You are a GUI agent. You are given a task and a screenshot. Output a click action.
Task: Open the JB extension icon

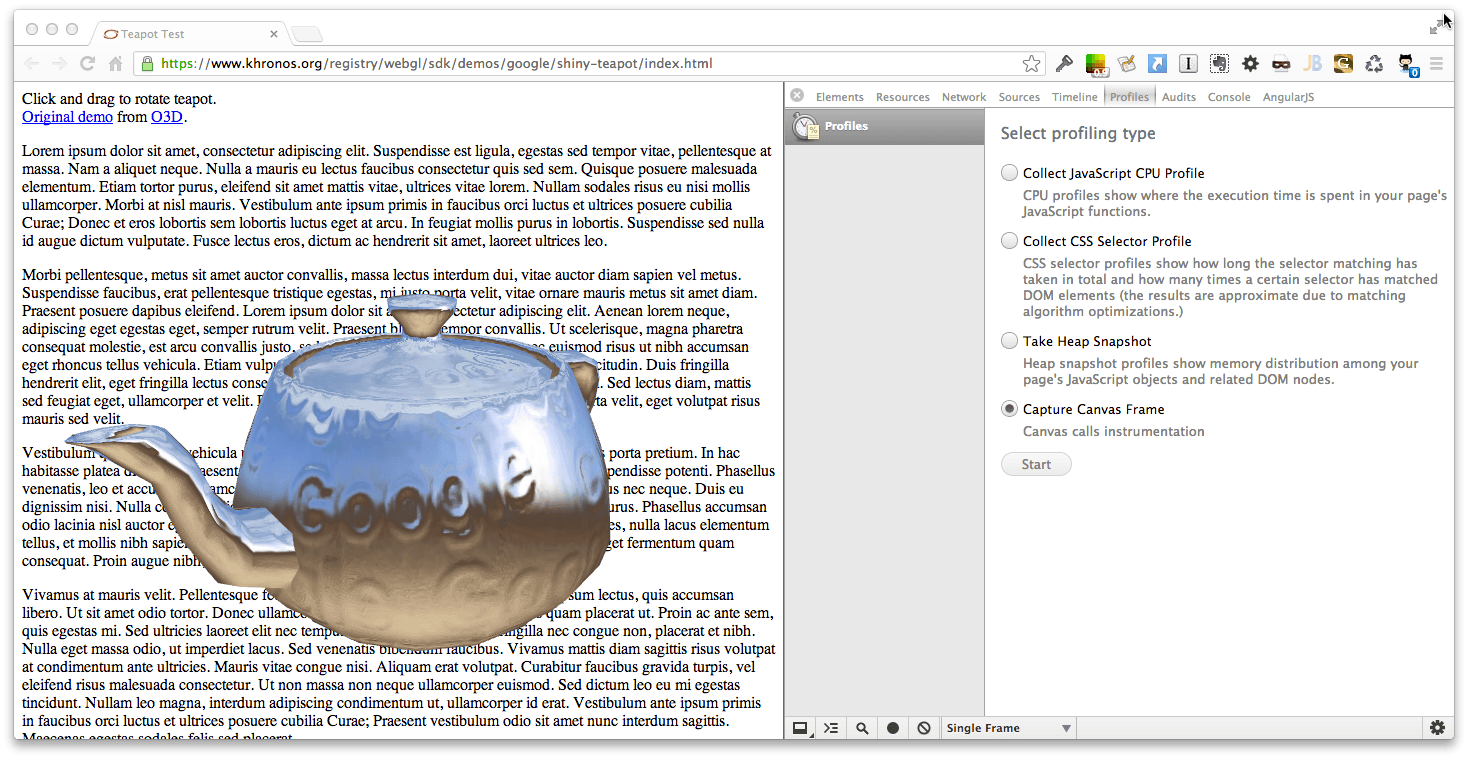[x=1312, y=64]
